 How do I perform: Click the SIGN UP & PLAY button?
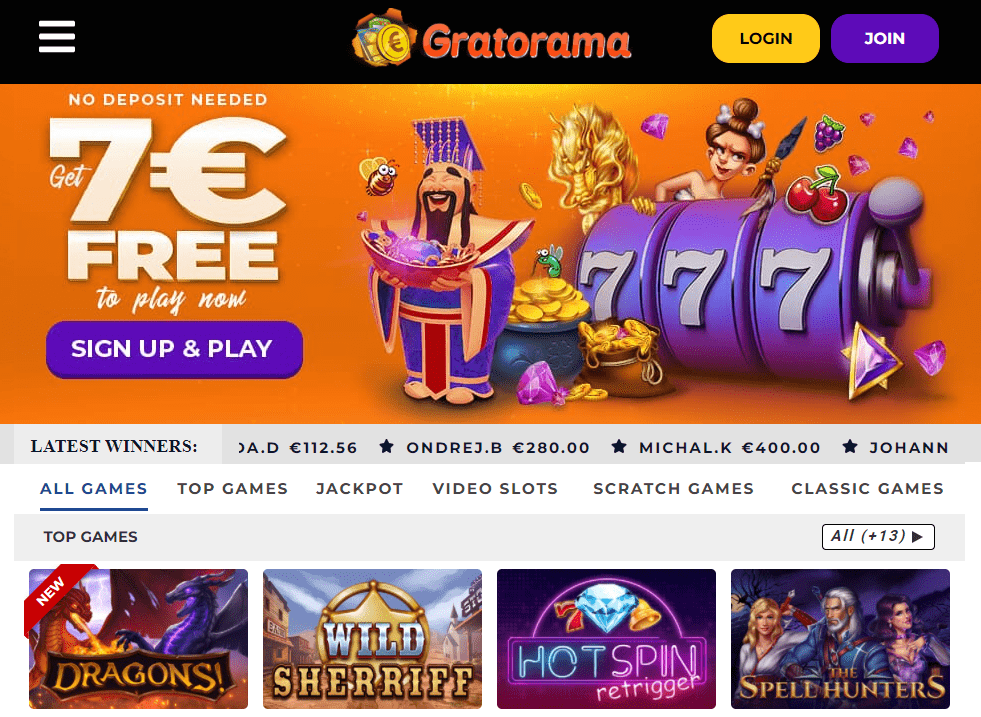pos(175,349)
